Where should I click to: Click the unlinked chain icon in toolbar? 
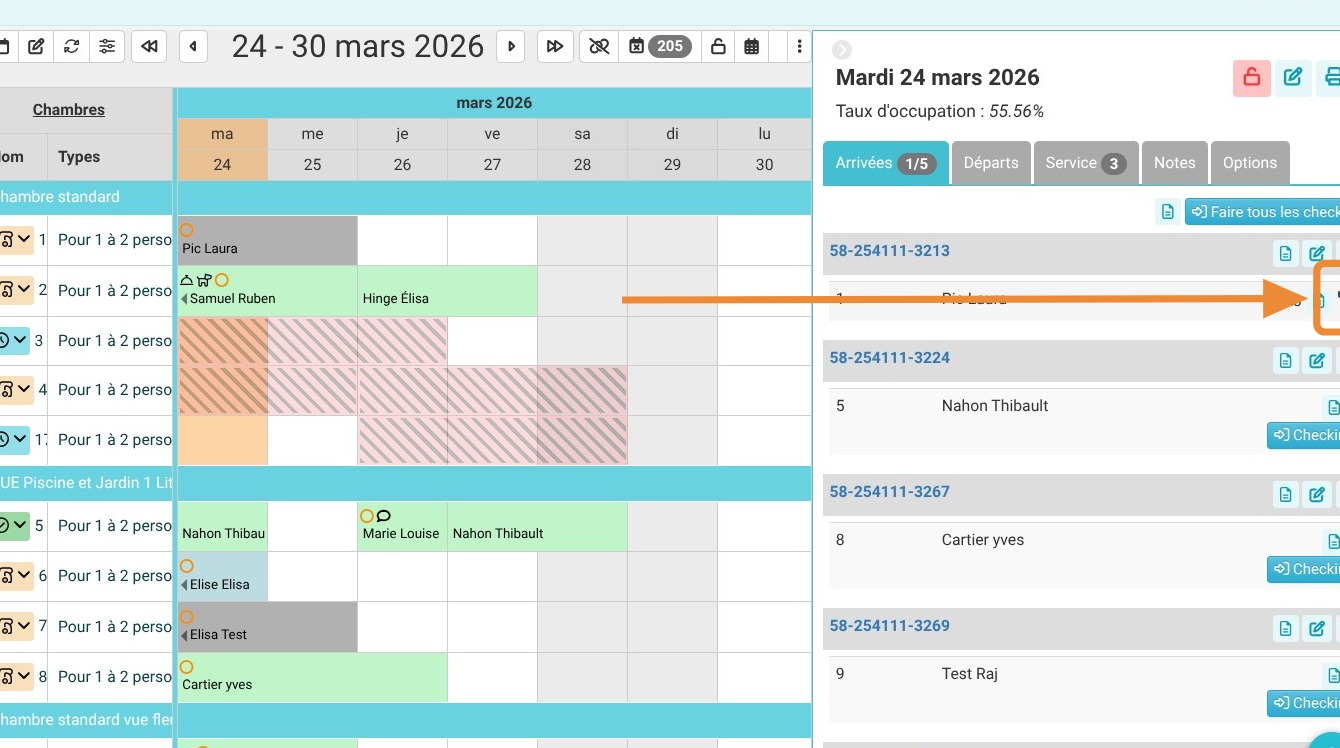[x=599, y=46]
